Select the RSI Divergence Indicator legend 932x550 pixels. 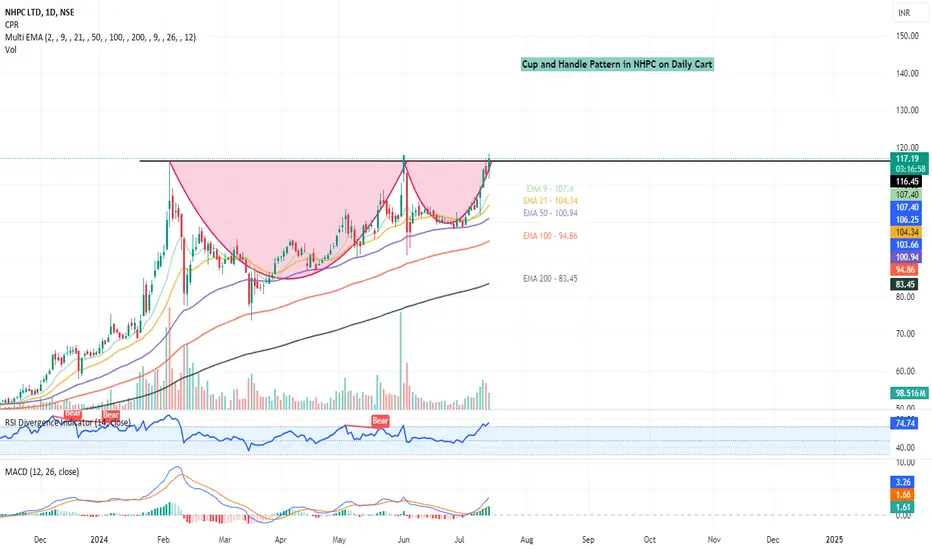pyautogui.click(x=68, y=423)
